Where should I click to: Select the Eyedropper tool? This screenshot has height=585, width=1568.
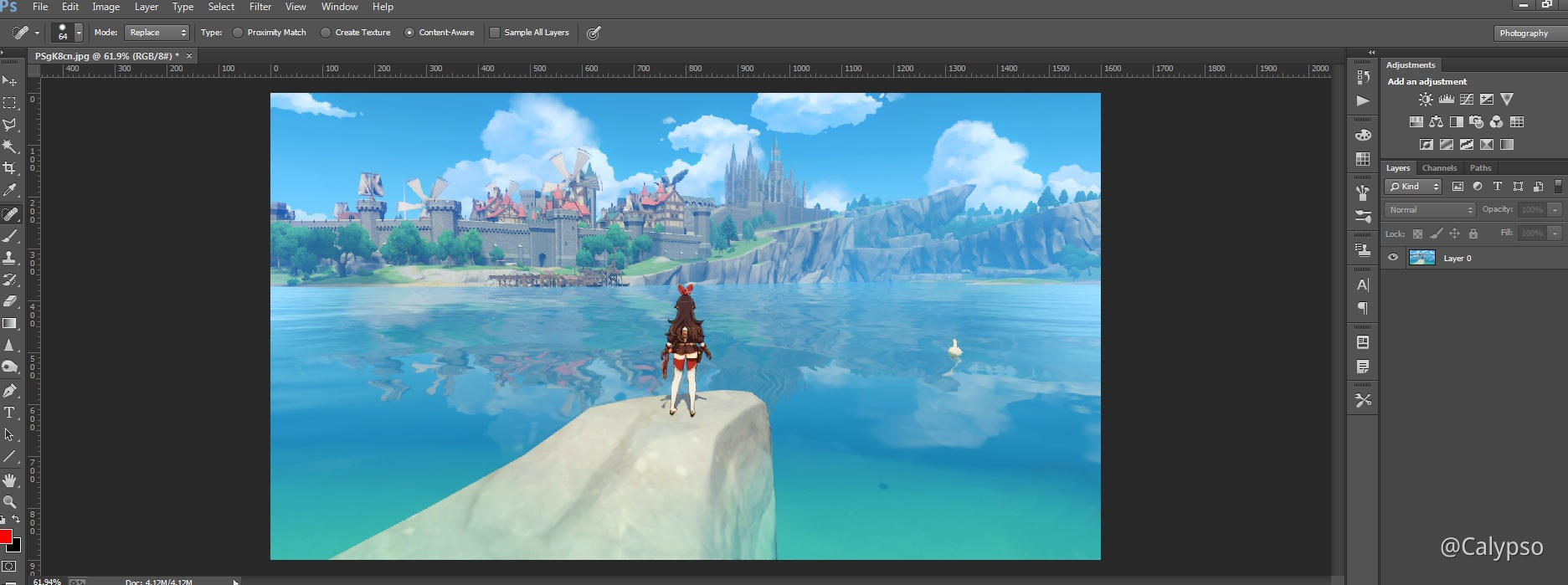tap(9, 191)
